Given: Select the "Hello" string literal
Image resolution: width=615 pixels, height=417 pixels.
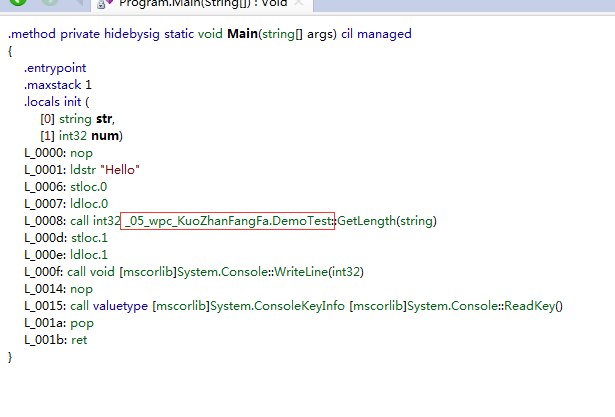Looking at the screenshot, I should click(120, 170).
